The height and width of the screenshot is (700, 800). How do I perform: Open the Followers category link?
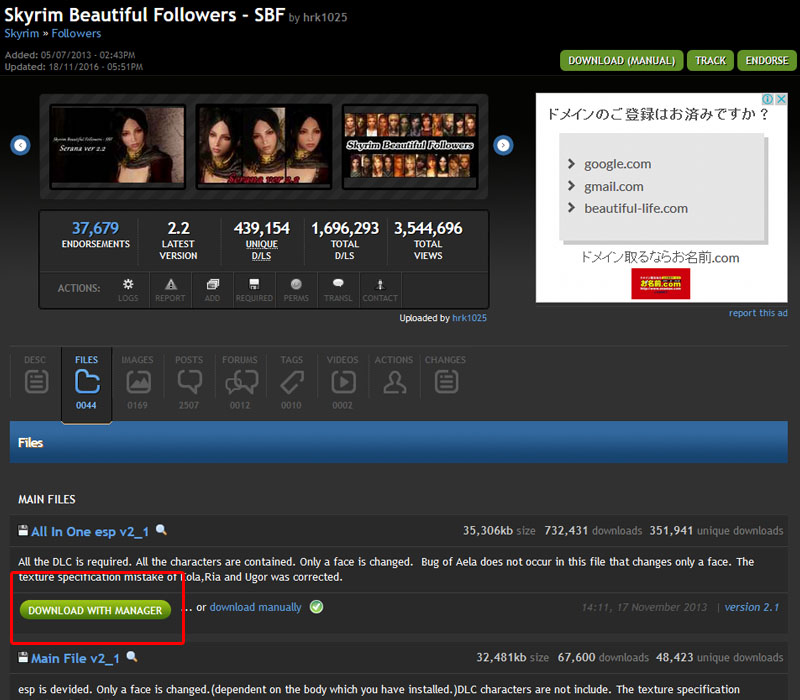pyautogui.click(x=76, y=34)
